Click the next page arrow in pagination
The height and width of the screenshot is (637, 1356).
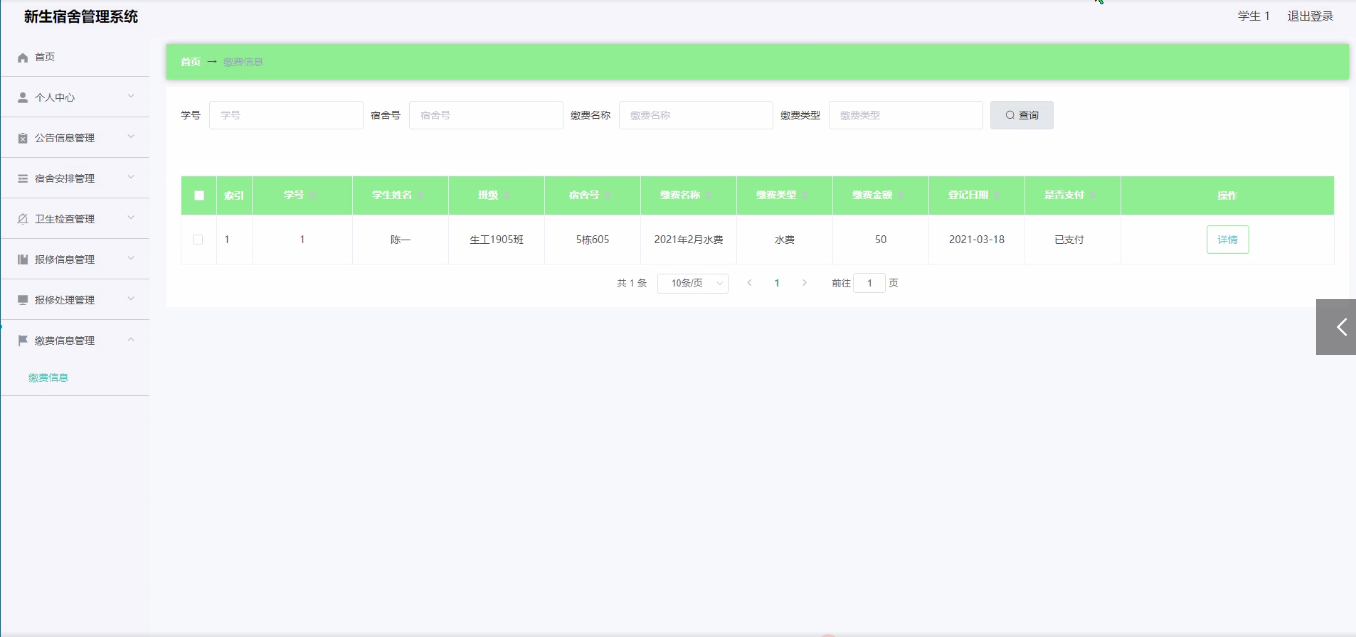(x=804, y=283)
